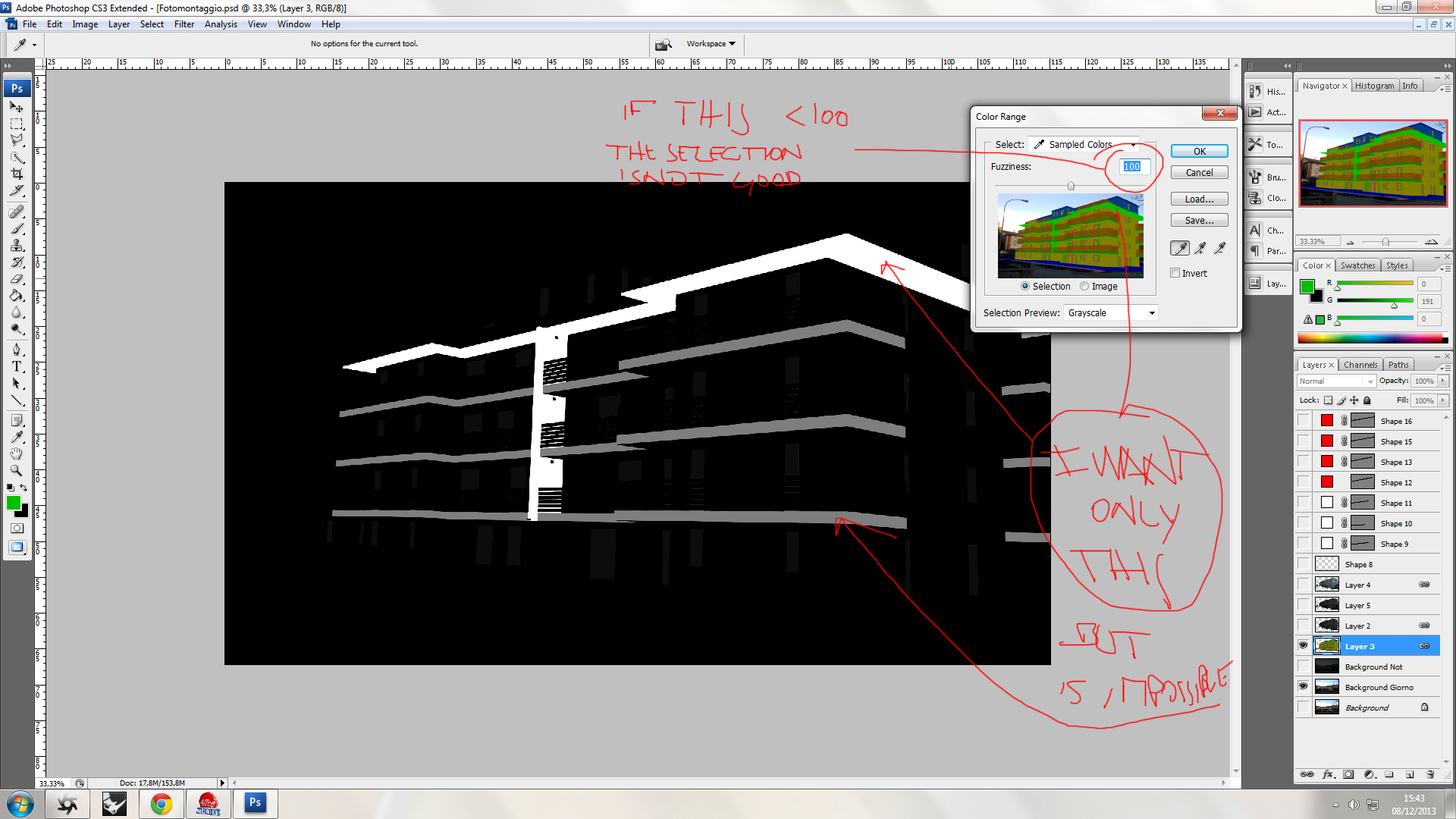Select the Image radio button

pyautogui.click(x=1084, y=287)
